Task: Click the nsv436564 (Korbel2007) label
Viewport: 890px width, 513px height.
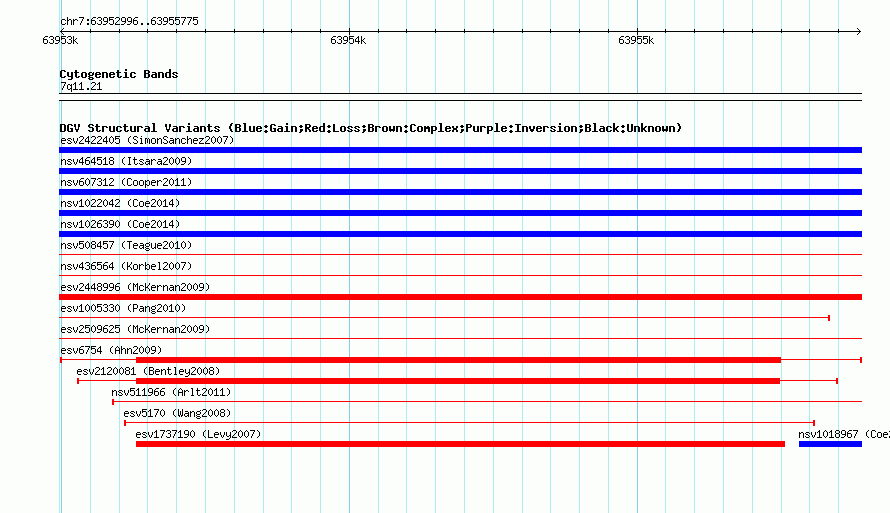Action: pyautogui.click(x=126, y=266)
